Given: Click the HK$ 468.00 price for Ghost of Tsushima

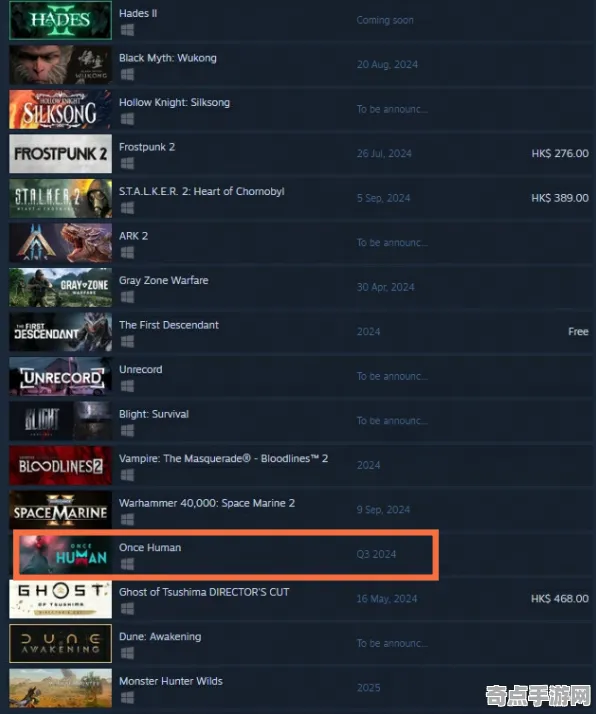Looking at the screenshot, I should click(560, 599).
